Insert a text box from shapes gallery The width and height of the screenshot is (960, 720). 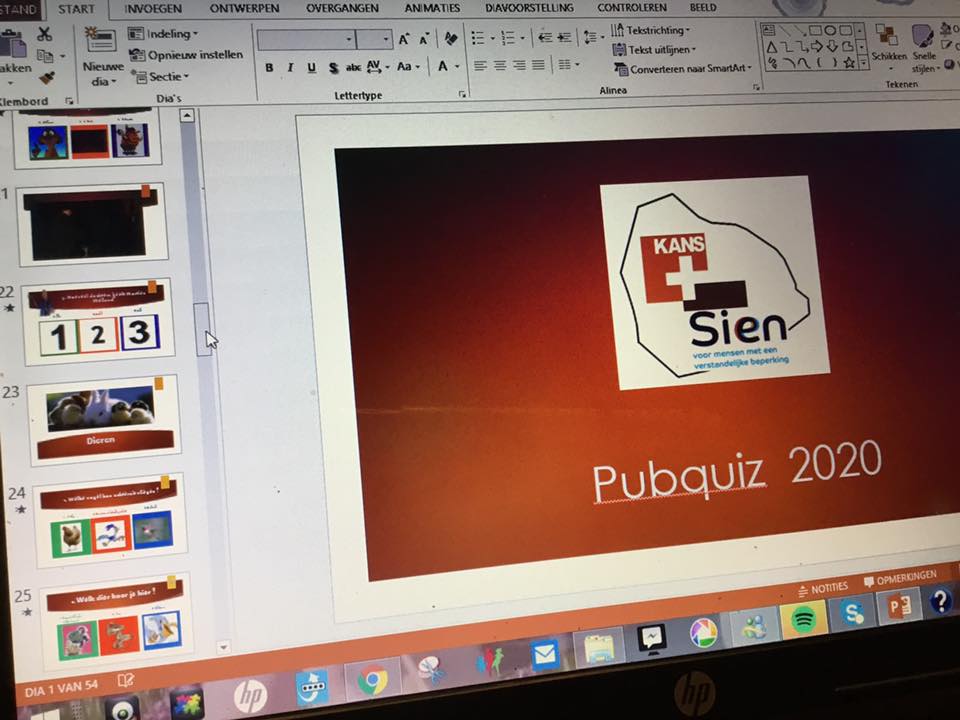[769, 30]
